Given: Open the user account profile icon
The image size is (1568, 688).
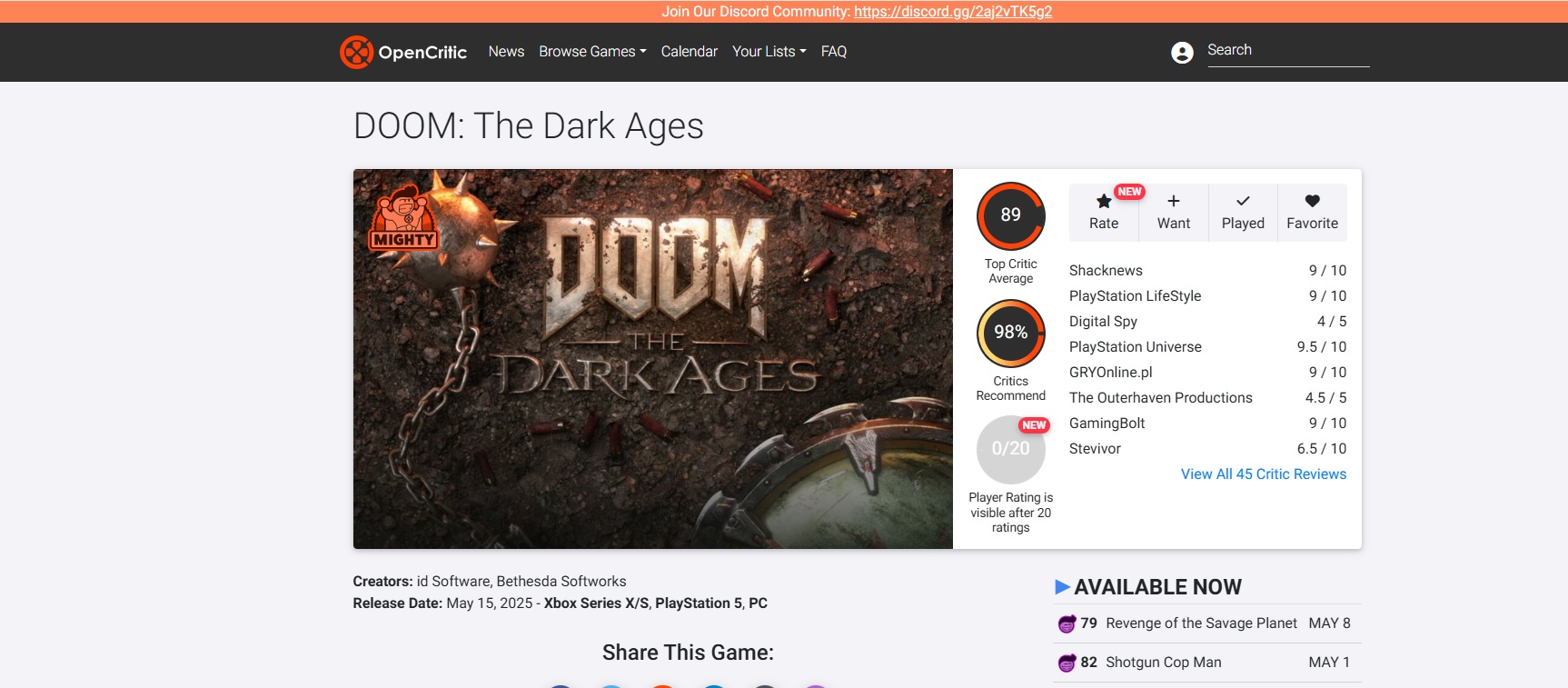Looking at the screenshot, I should [1182, 53].
